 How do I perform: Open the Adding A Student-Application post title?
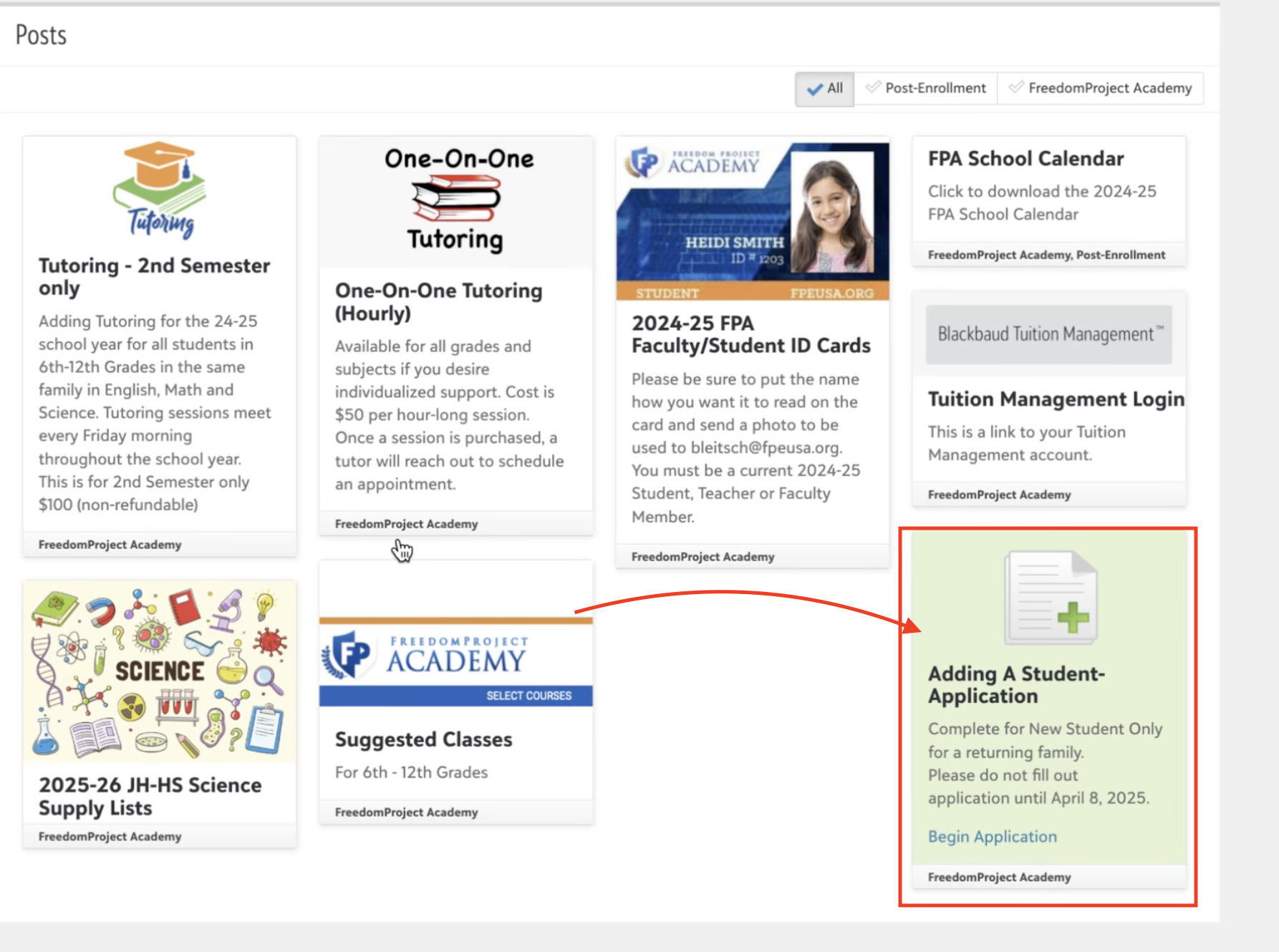point(1016,685)
